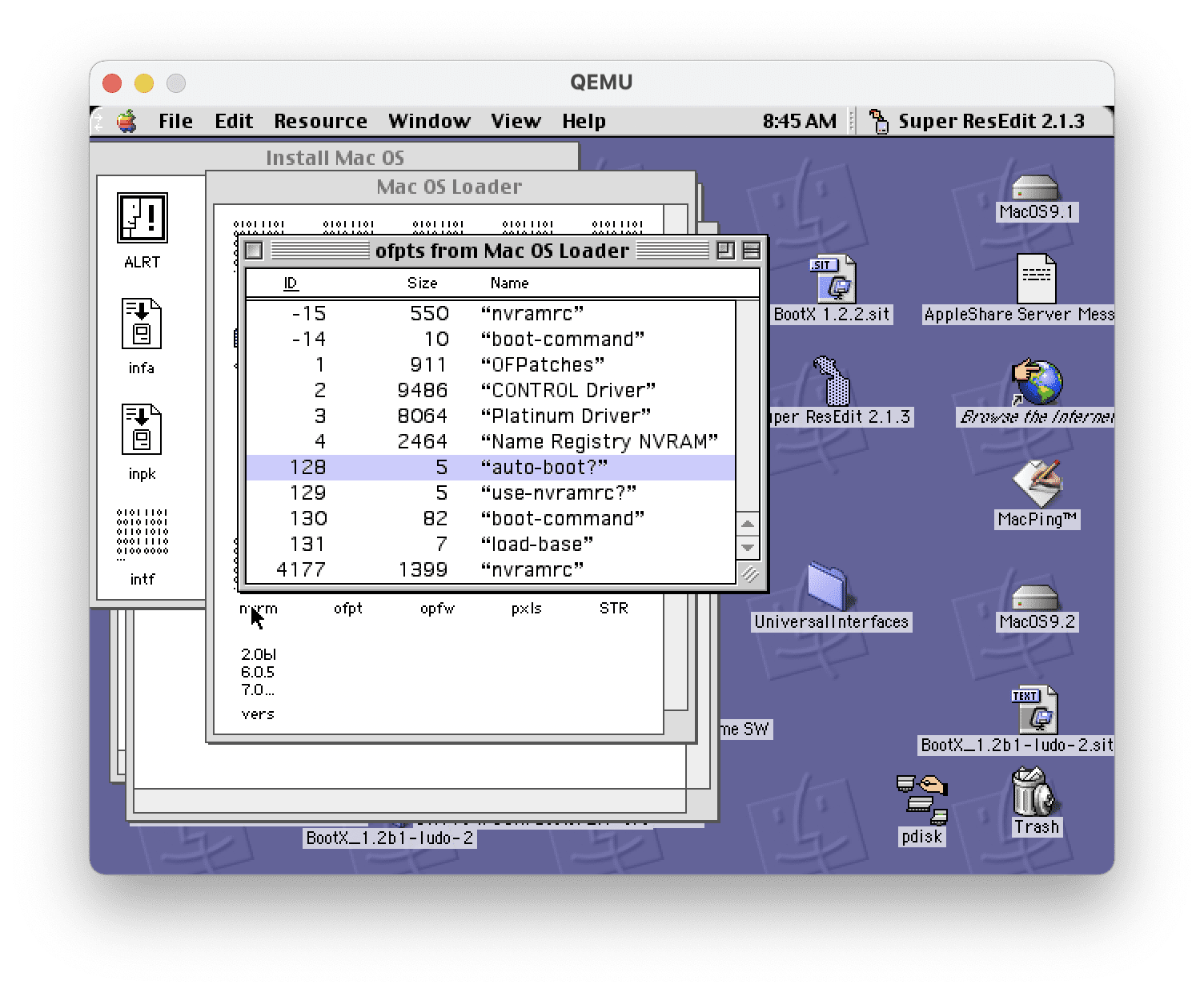
Task: Select resource 128 "auto-boot?"
Action: (490, 468)
